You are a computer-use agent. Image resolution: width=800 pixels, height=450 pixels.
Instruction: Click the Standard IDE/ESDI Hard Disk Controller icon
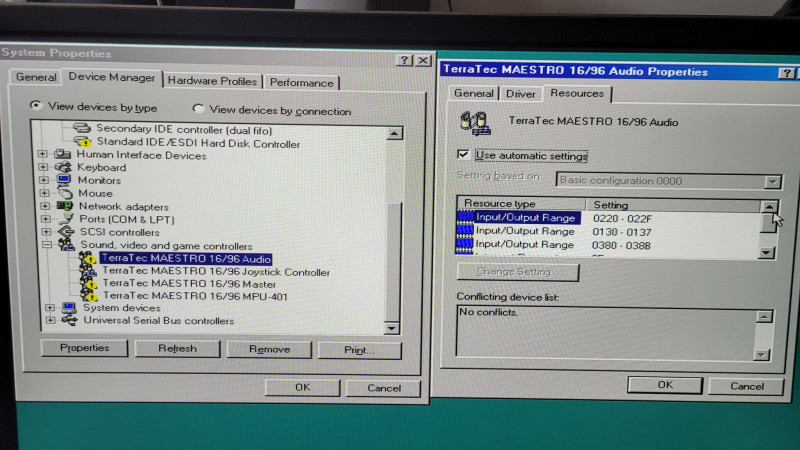pyautogui.click(x=82, y=141)
